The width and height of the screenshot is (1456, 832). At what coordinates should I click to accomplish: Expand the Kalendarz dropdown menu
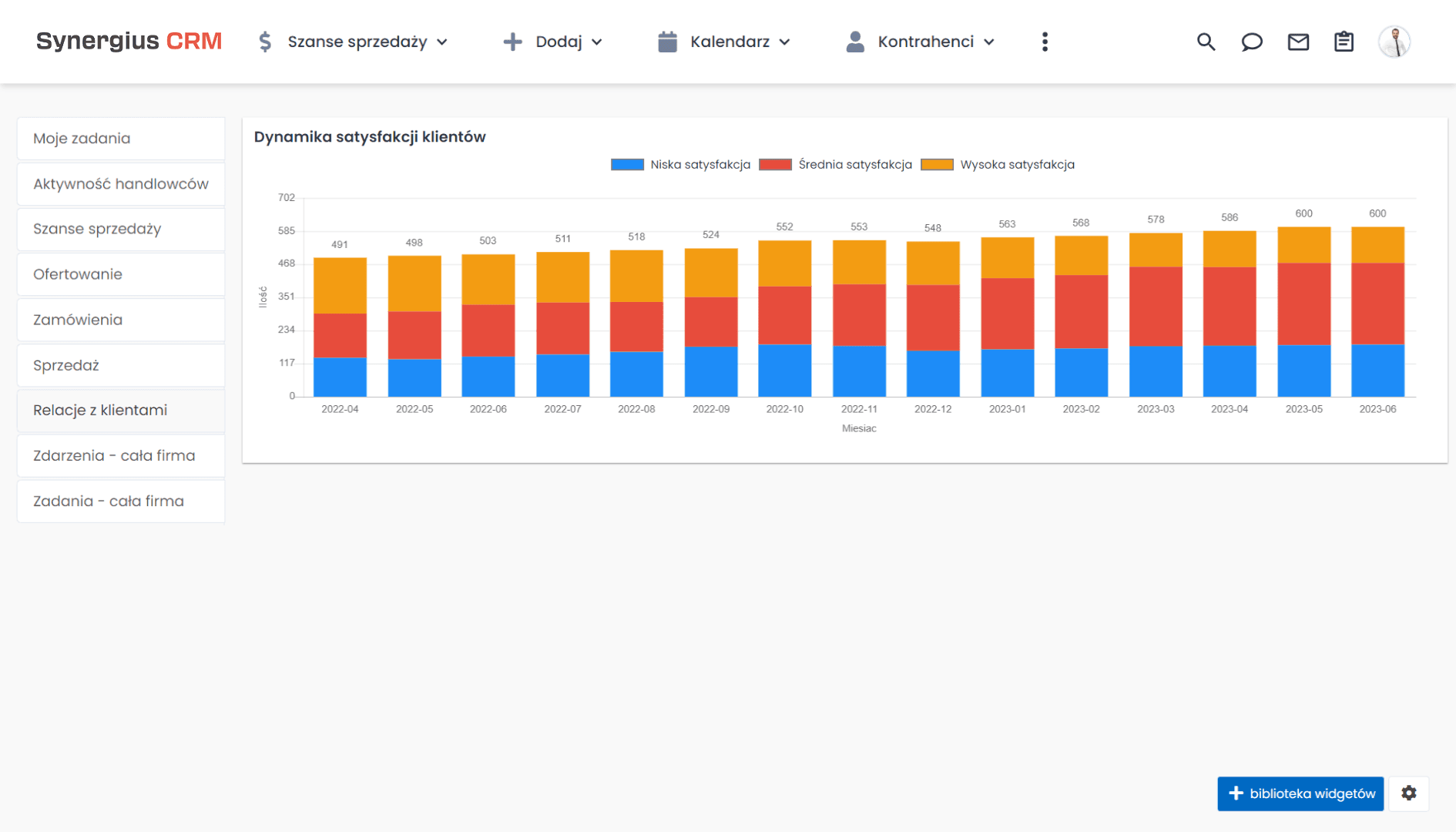[724, 42]
